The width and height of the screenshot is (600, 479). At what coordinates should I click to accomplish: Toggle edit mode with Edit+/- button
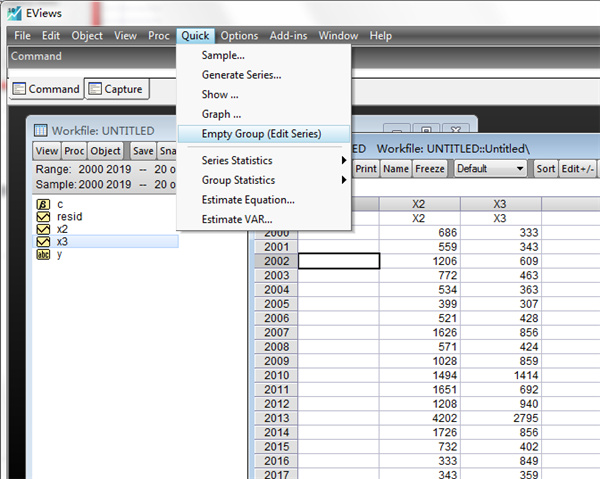click(579, 169)
